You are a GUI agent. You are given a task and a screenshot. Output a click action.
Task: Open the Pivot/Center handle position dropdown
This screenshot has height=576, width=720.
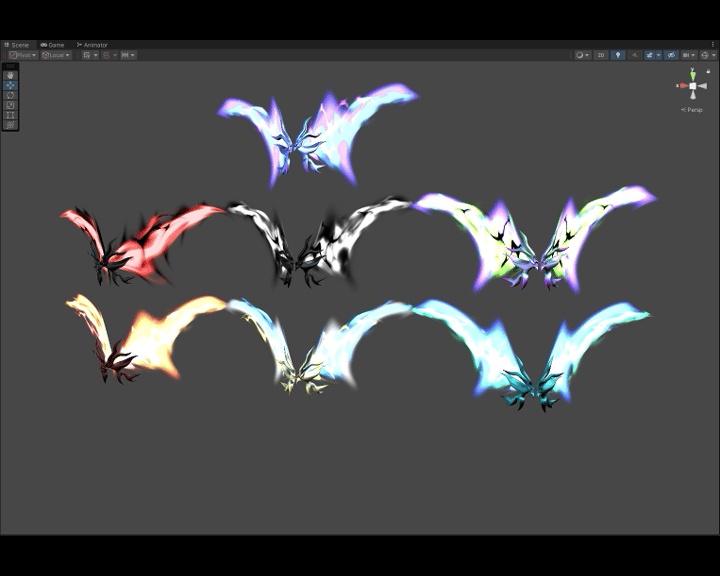point(22,55)
